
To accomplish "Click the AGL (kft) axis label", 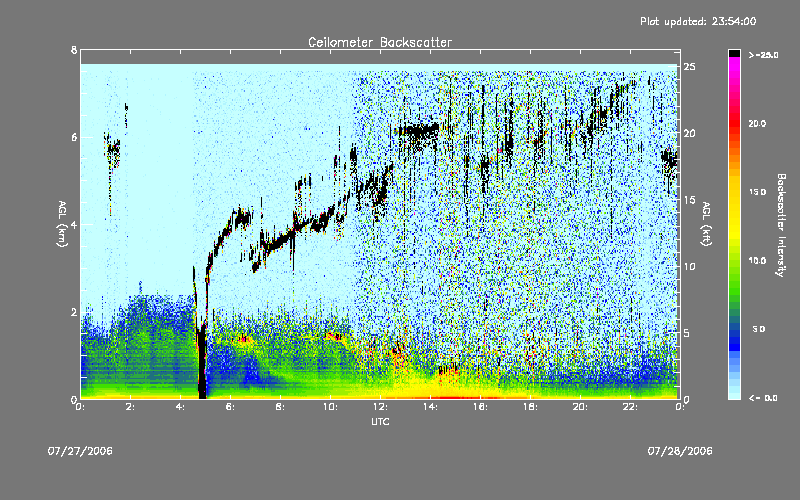I will click(707, 224).
